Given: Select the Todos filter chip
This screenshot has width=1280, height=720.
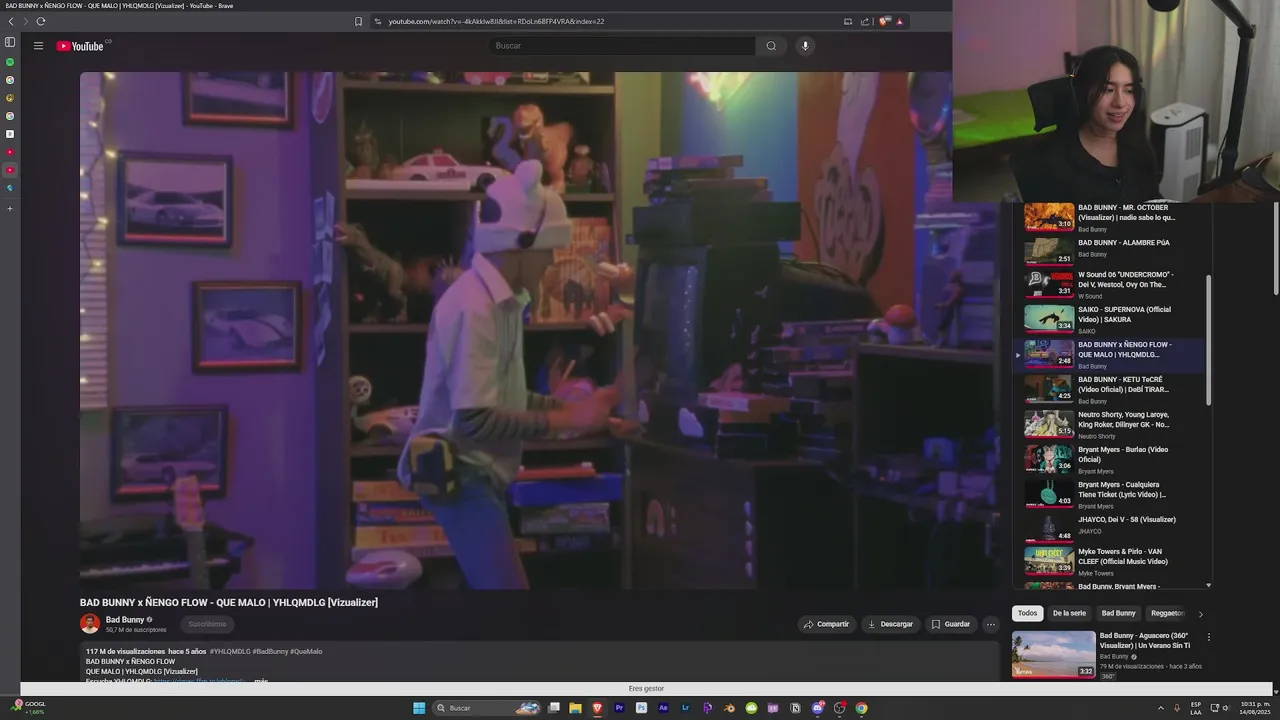Looking at the screenshot, I should pos(1027,613).
